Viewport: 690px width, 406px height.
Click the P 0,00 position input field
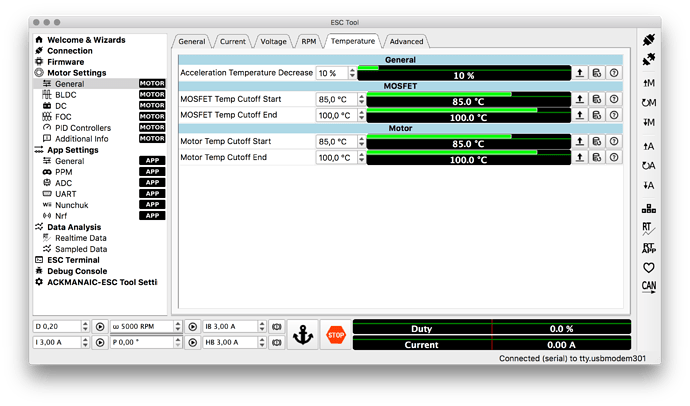[x=142, y=343]
